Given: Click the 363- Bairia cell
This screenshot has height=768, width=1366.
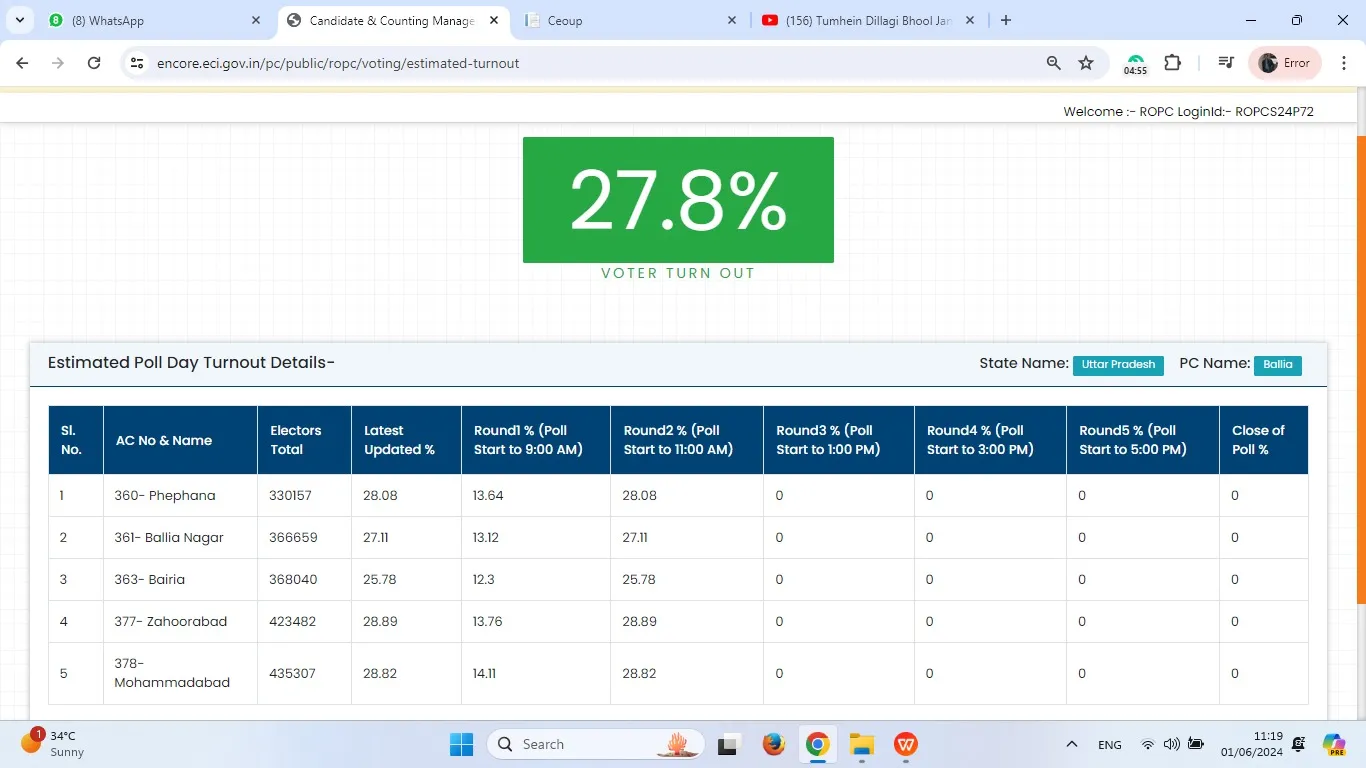Looking at the screenshot, I should click(x=180, y=580).
